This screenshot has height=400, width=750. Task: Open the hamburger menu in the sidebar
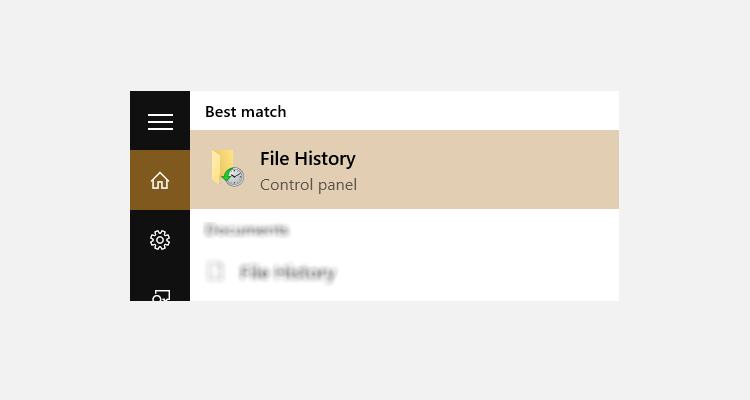(x=160, y=122)
